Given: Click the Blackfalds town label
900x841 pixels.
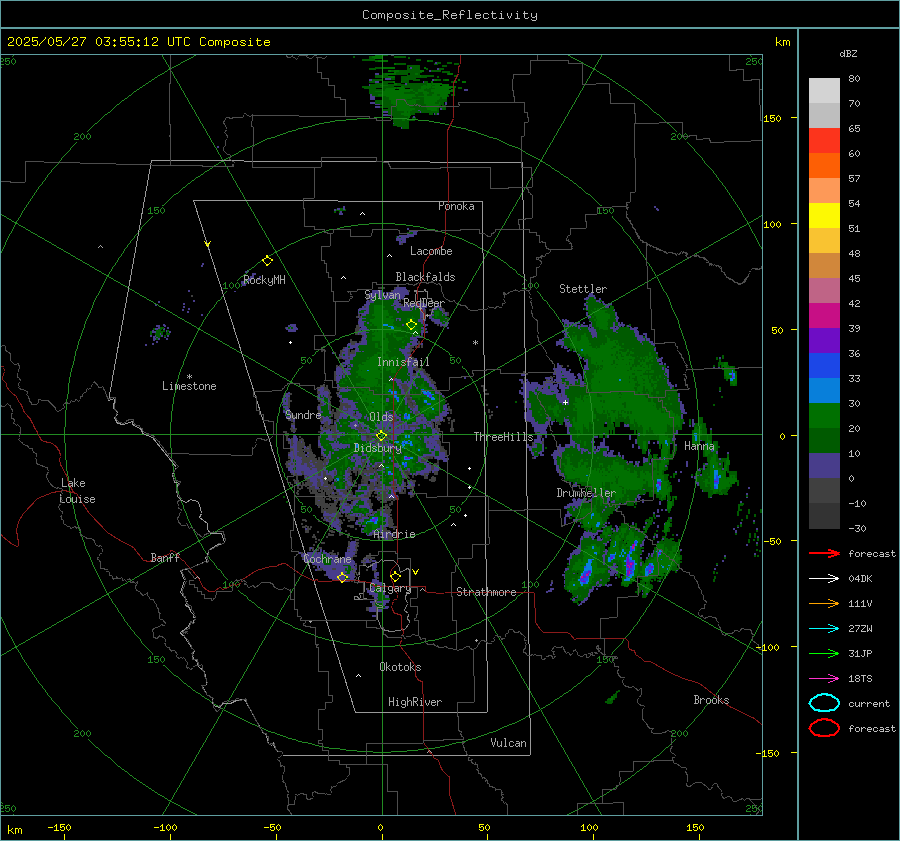Looking at the screenshot, I should (425, 277).
